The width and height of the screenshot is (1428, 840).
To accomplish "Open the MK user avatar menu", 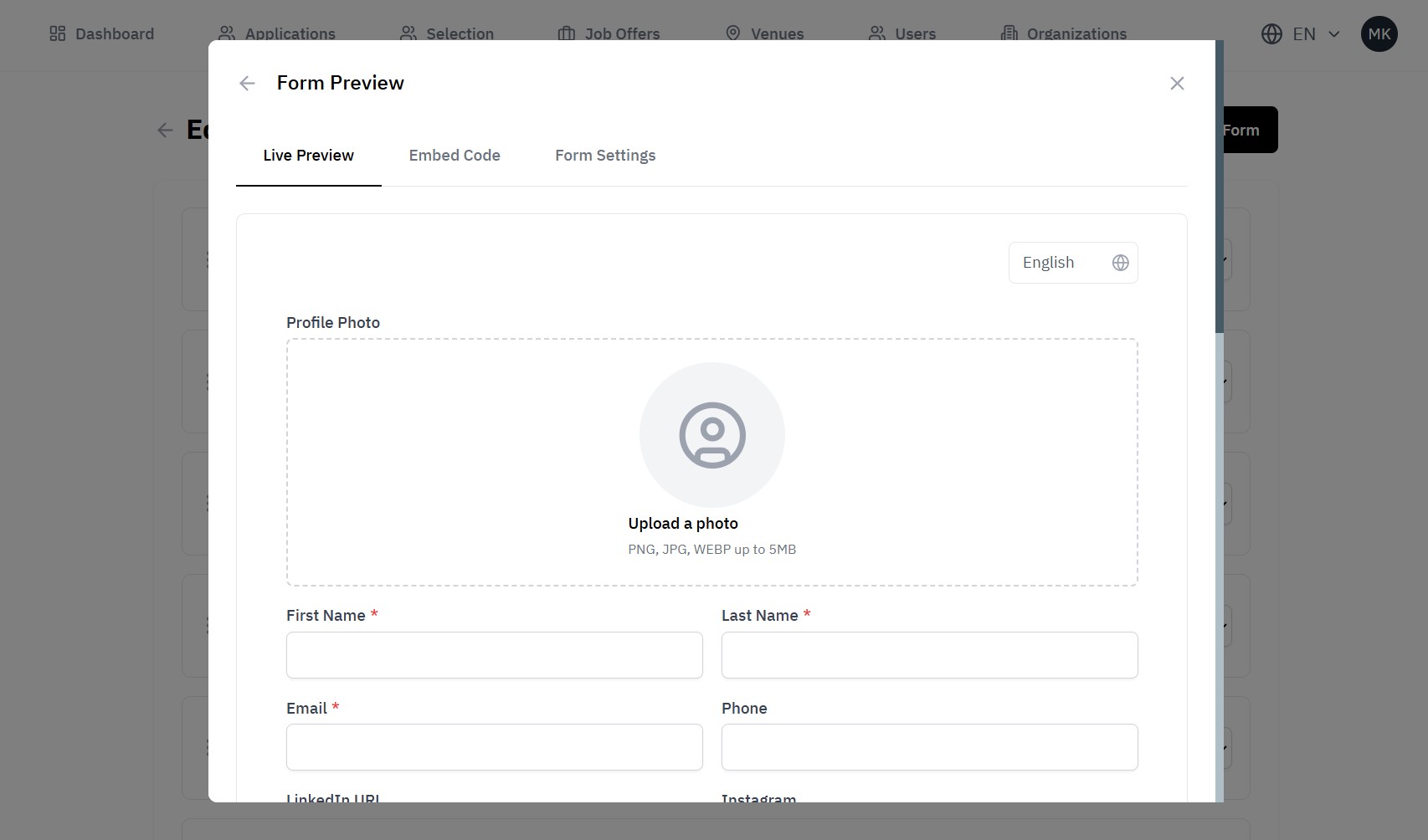I will pos(1379,34).
